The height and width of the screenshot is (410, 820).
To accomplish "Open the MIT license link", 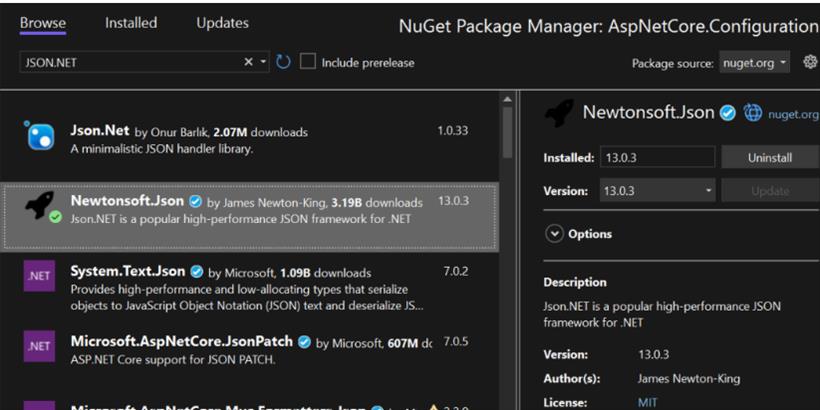I will [x=647, y=403].
